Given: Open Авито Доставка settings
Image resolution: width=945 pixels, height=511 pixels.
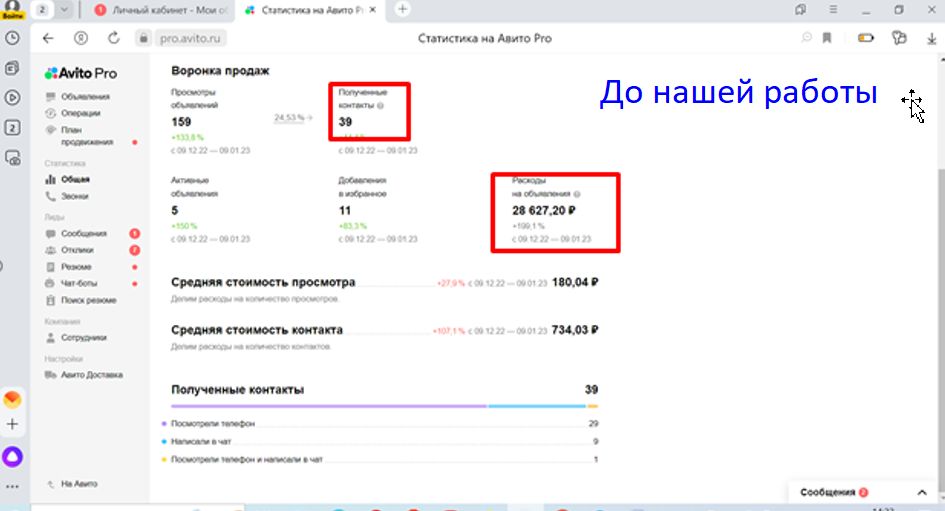Looking at the screenshot, I should pyautogui.click(x=91, y=375).
